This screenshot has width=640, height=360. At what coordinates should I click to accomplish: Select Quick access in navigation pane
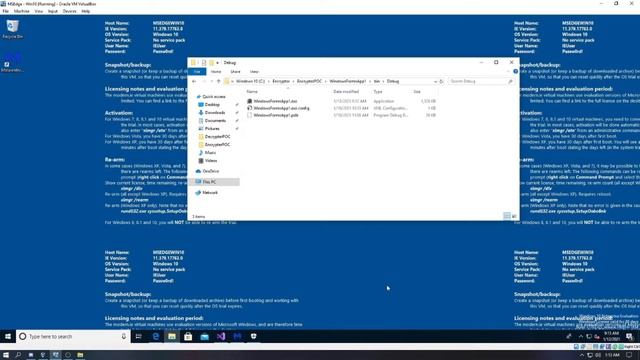coord(213,97)
